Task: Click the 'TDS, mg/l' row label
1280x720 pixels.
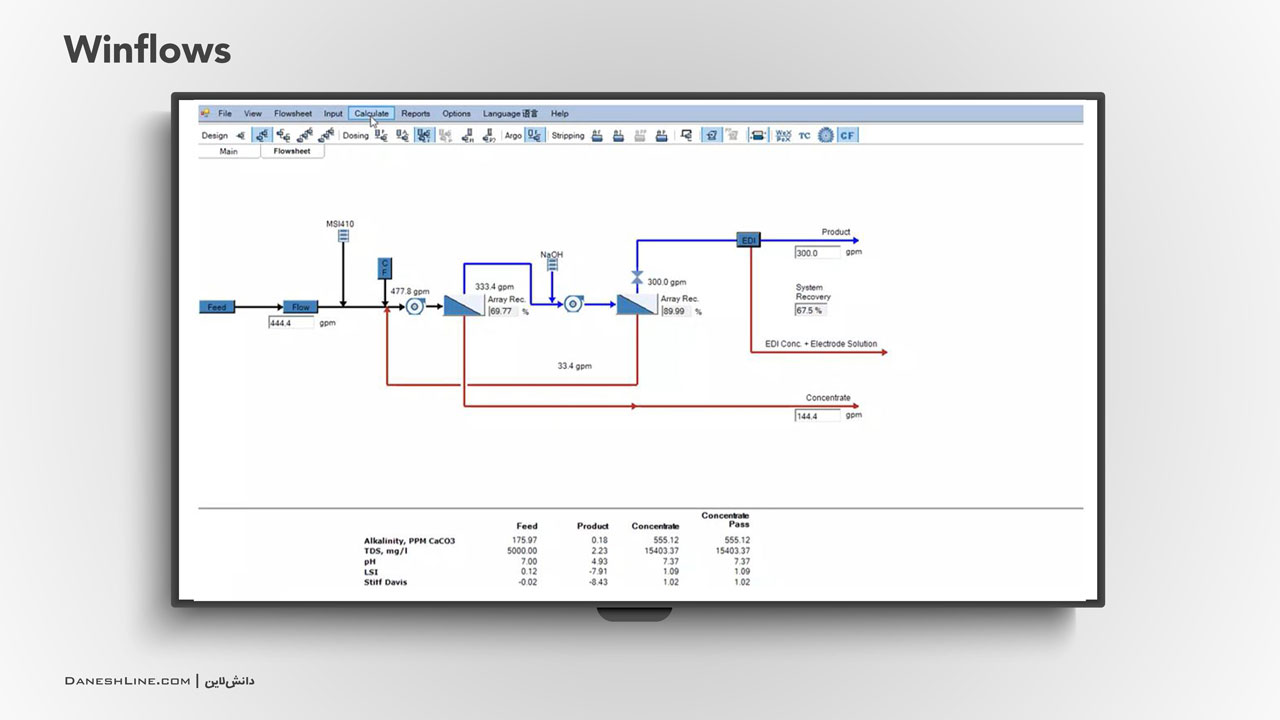Action: tap(386, 551)
